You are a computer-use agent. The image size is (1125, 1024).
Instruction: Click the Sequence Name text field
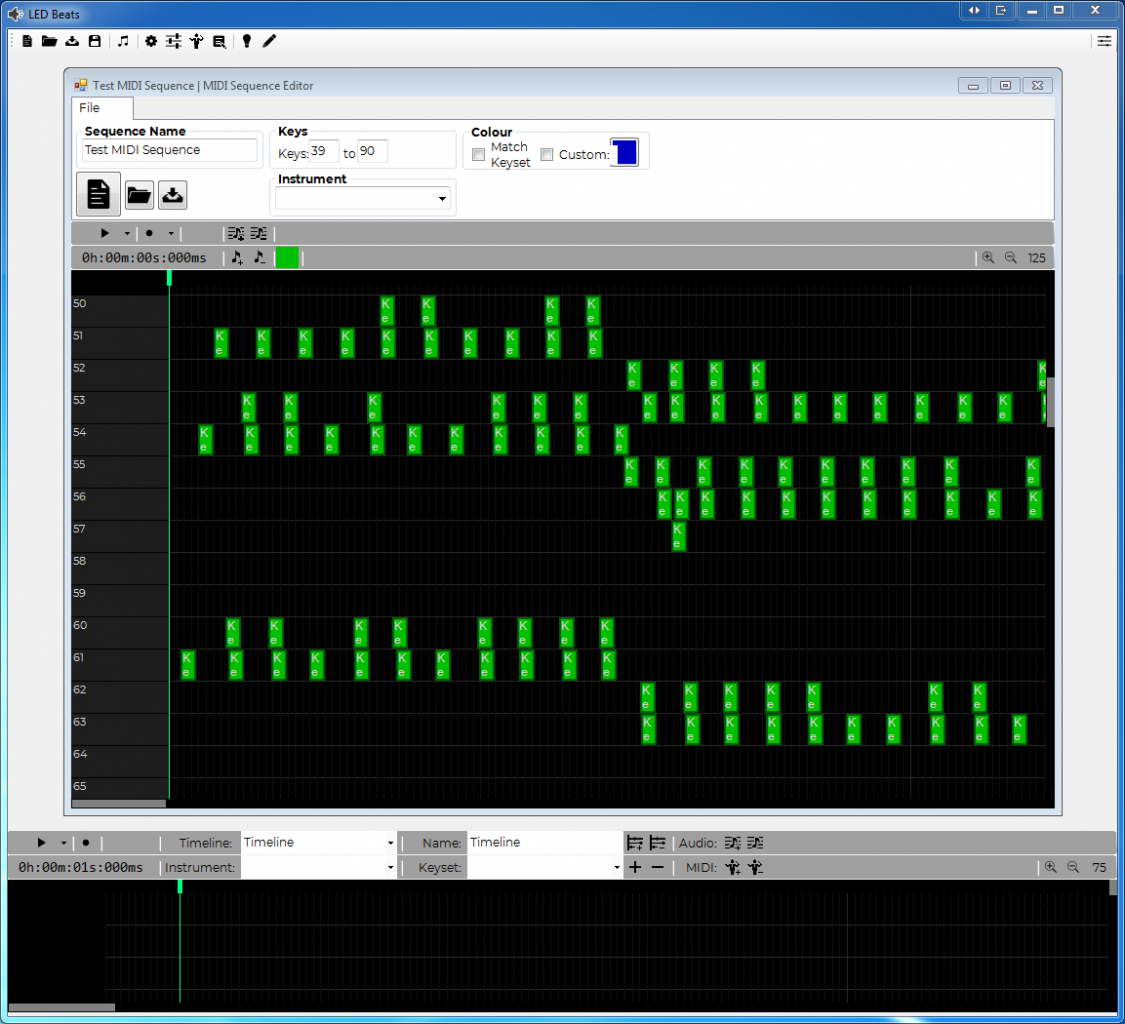tap(169, 150)
